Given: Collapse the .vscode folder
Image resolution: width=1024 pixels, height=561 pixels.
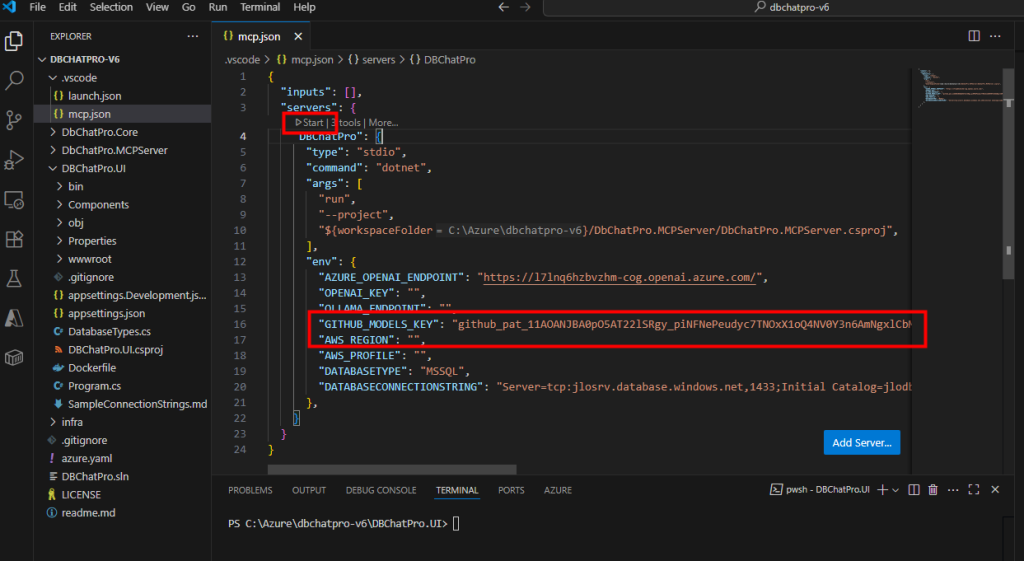Looking at the screenshot, I should pyautogui.click(x=123, y=78).
